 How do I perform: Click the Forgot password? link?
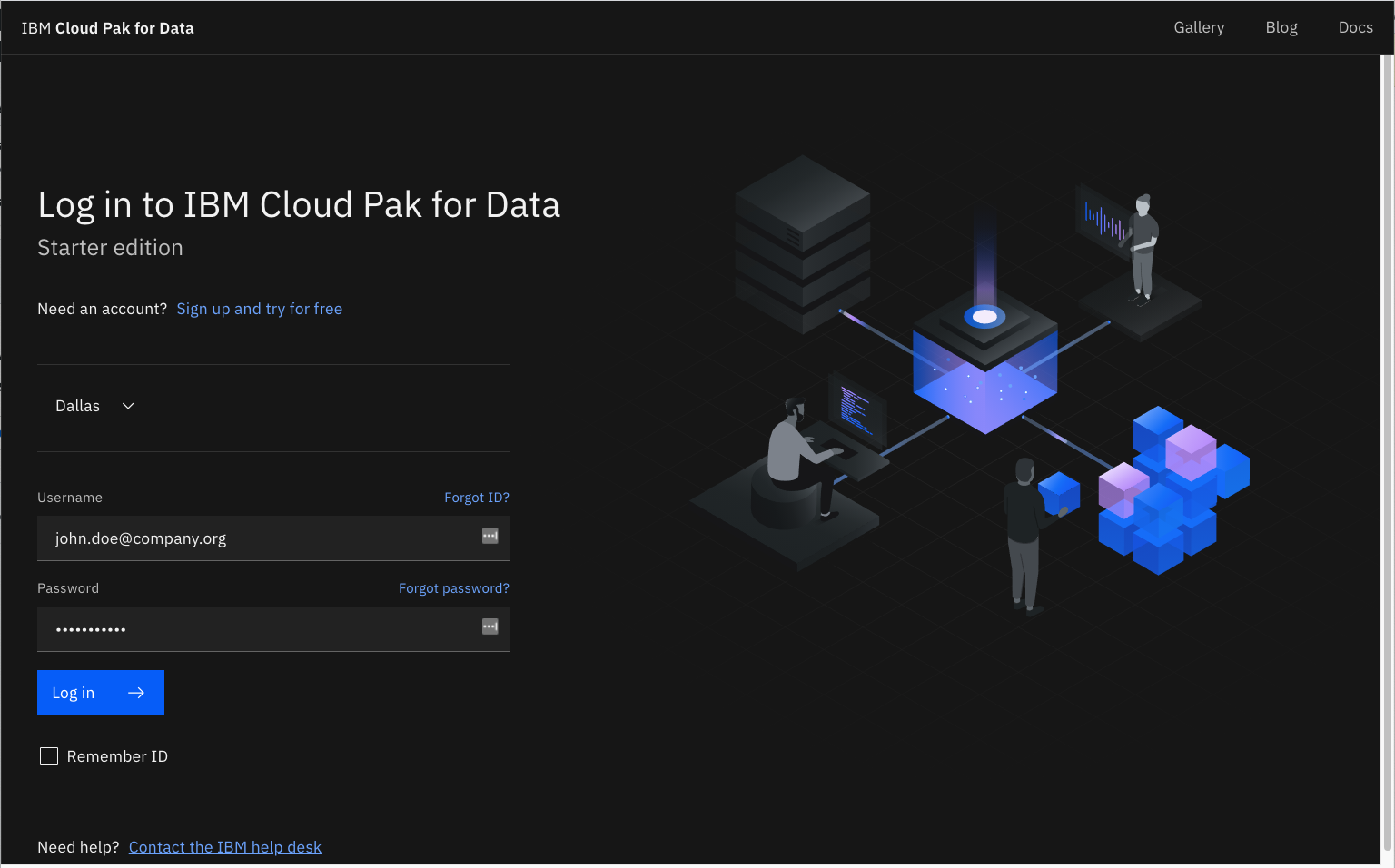453,588
